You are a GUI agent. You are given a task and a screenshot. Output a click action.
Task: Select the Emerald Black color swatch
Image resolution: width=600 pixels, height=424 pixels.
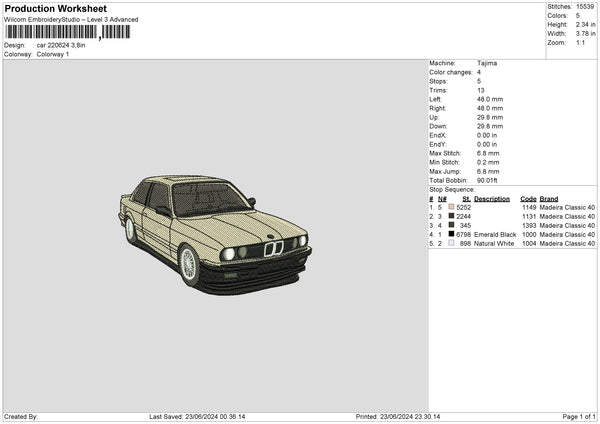click(452, 234)
